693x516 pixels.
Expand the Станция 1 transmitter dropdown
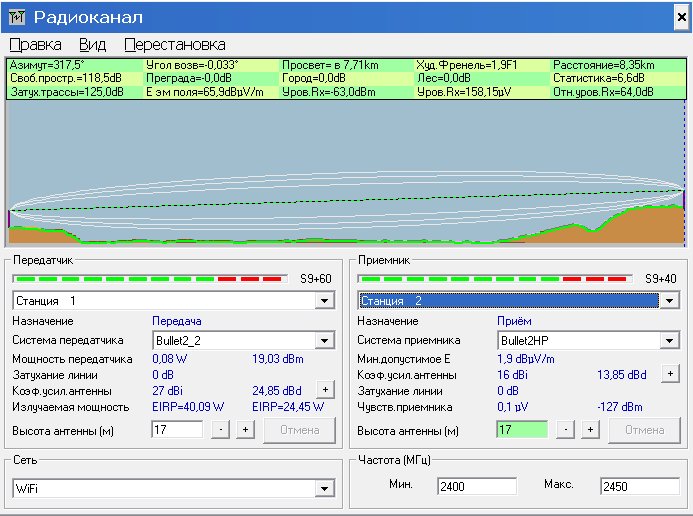pos(324,301)
